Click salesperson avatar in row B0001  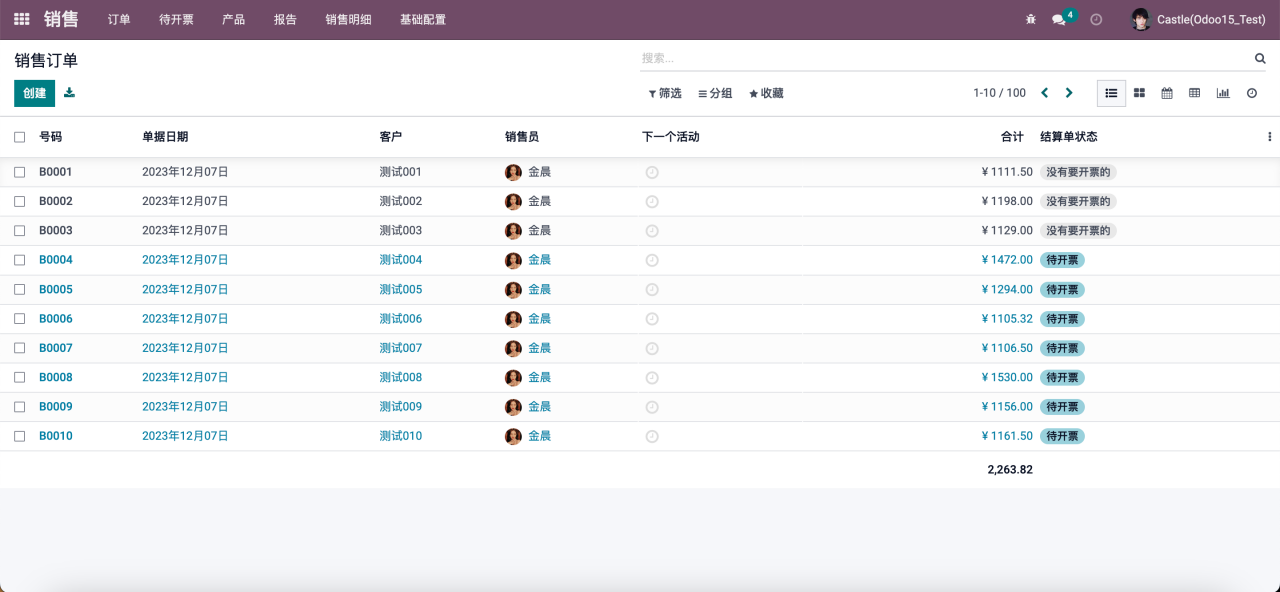[514, 172]
